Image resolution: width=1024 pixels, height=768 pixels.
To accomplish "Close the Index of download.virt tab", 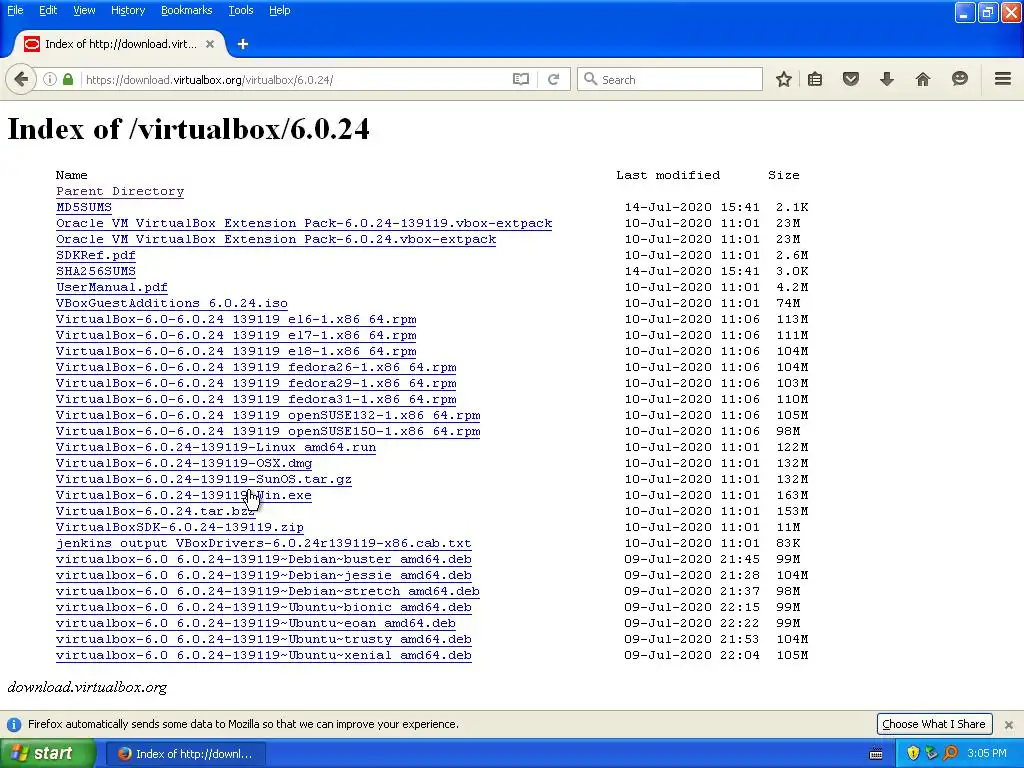I will pyautogui.click(x=210, y=44).
